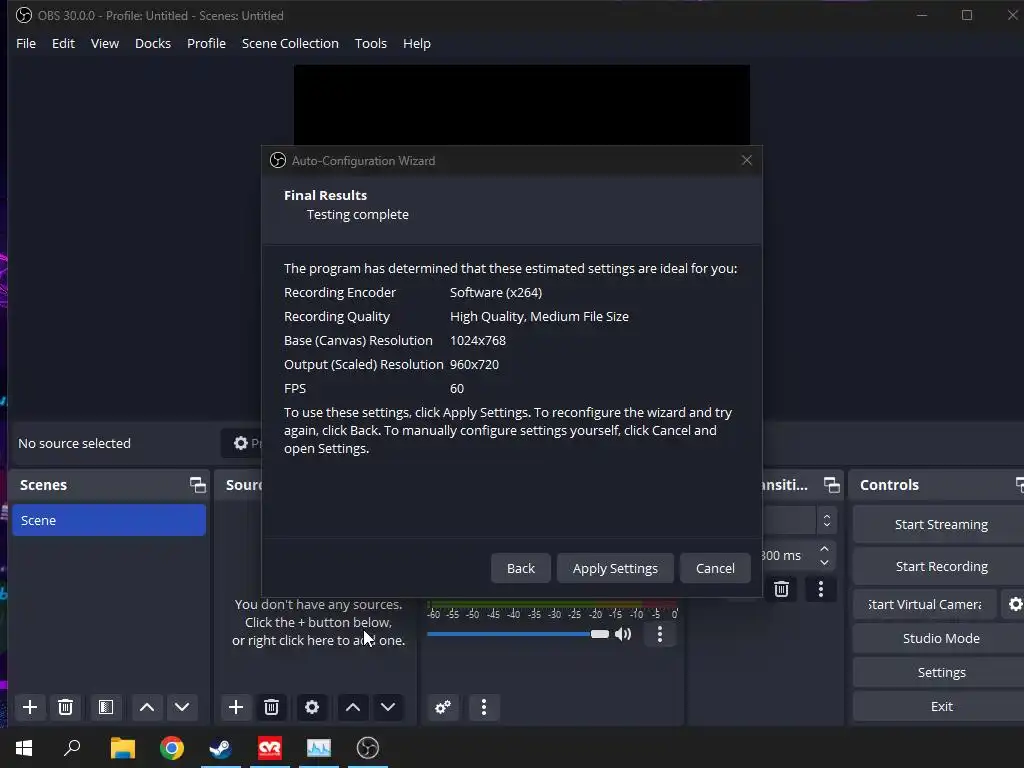1024x768 pixels.
Task: Move source down with arrow icon
Action: coord(388,707)
